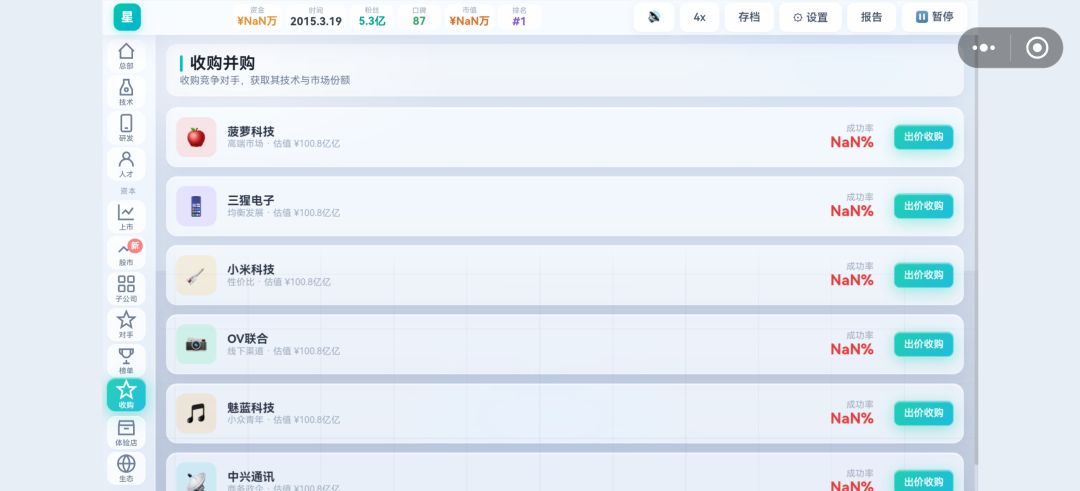This screenshot has height=491, width=1080.
Task: Click the page's vertical scrollbar
Action: 975,248
